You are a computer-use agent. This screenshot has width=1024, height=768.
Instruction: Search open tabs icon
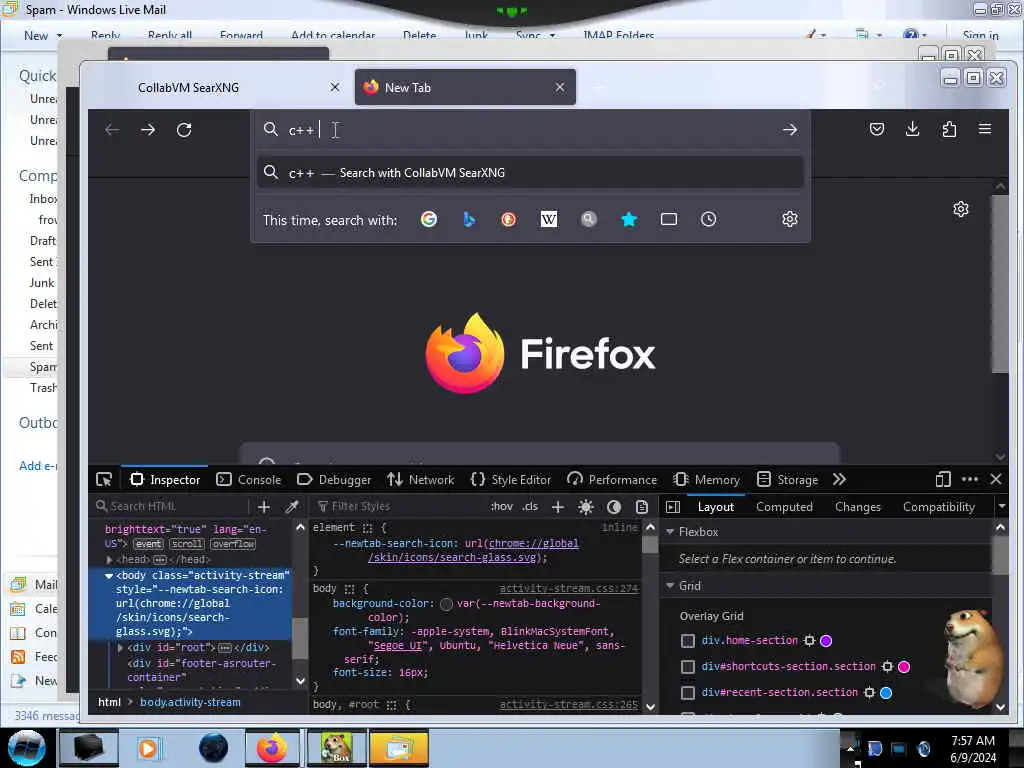[669, 219]
